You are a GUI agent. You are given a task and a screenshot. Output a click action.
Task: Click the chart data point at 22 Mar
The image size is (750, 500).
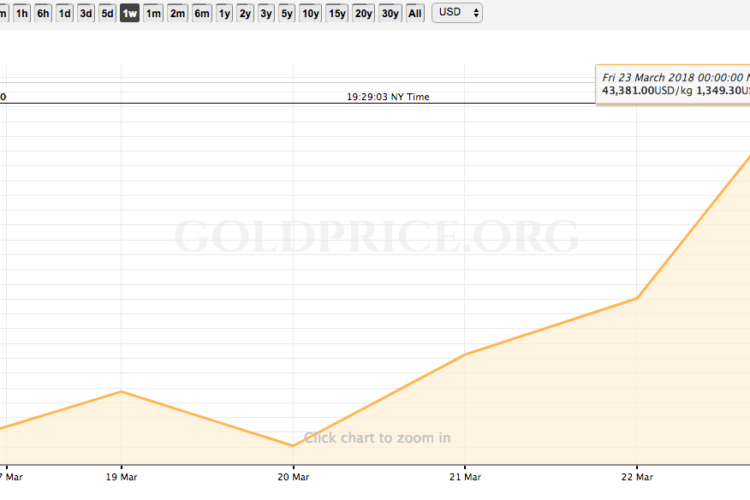pyautogui.click(x=637, y=298)
